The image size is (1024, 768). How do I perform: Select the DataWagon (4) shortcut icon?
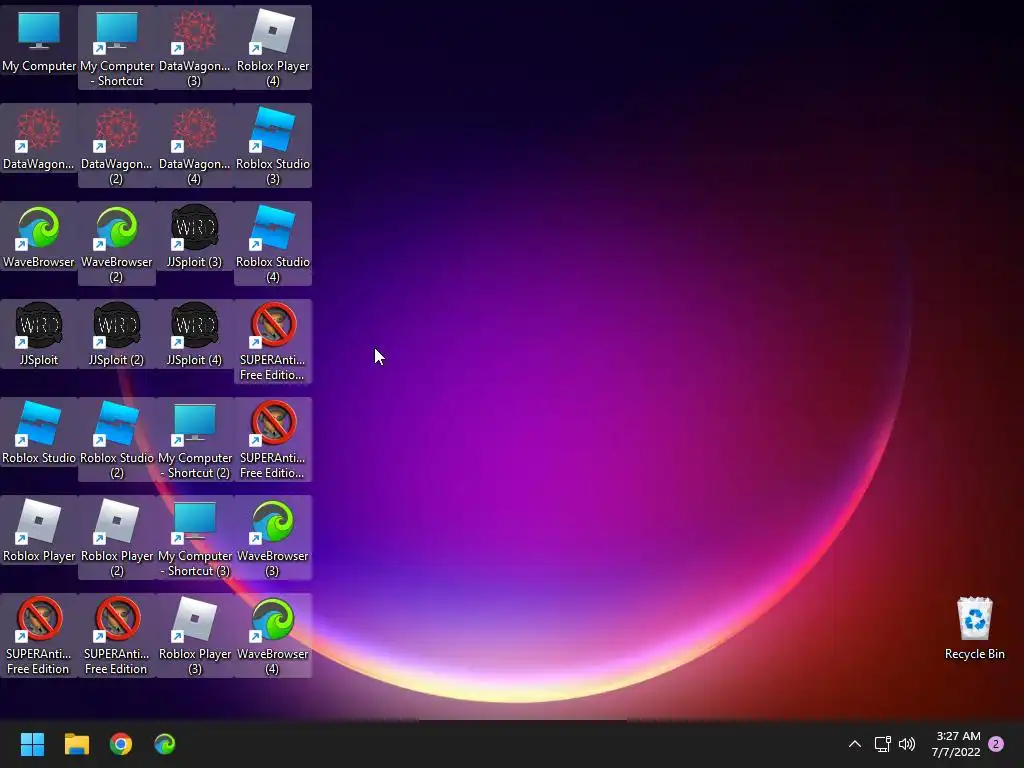tap(195, 145)
